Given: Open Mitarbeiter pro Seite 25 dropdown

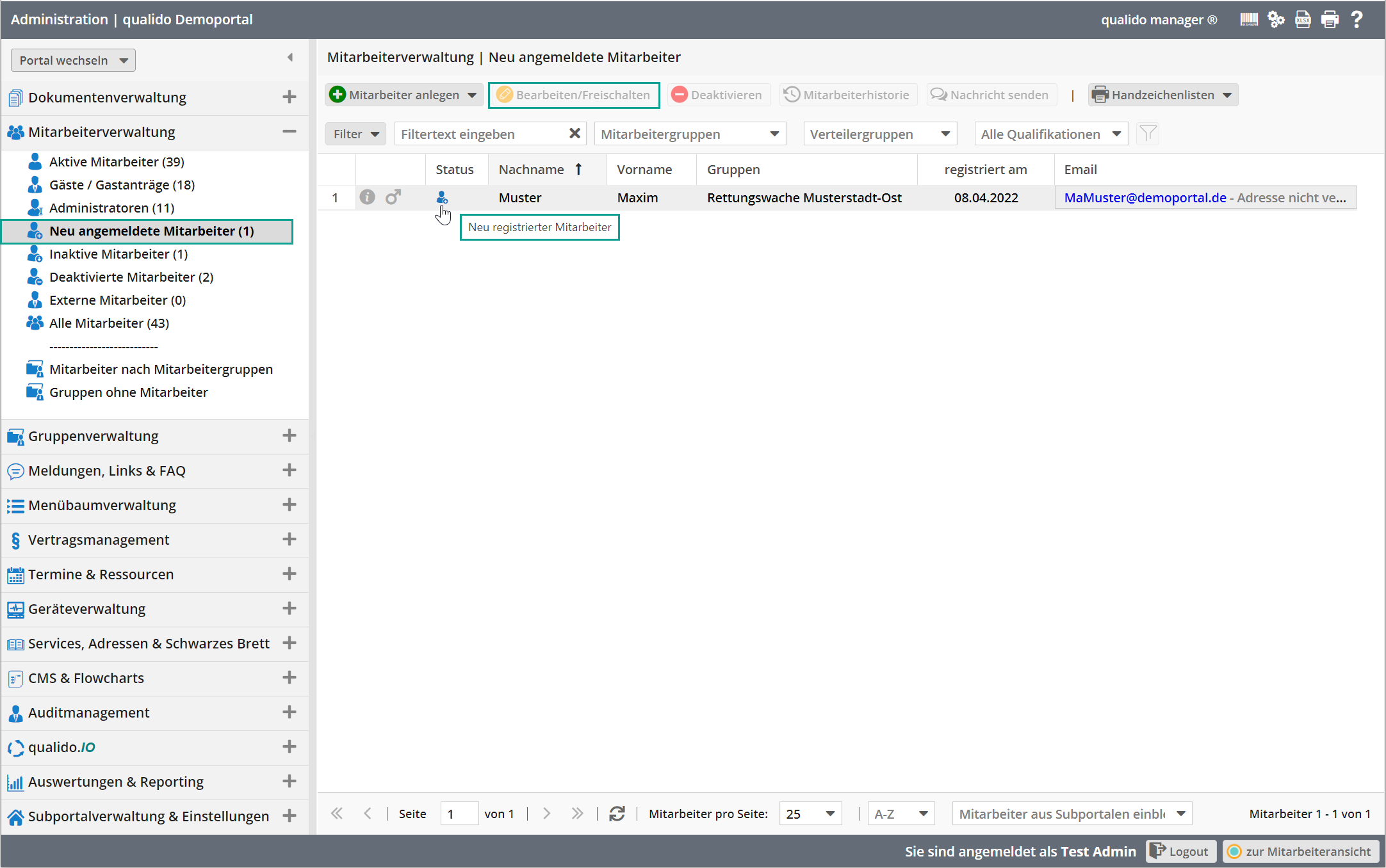Looking at the screenshot, I should tap(810, 814).
